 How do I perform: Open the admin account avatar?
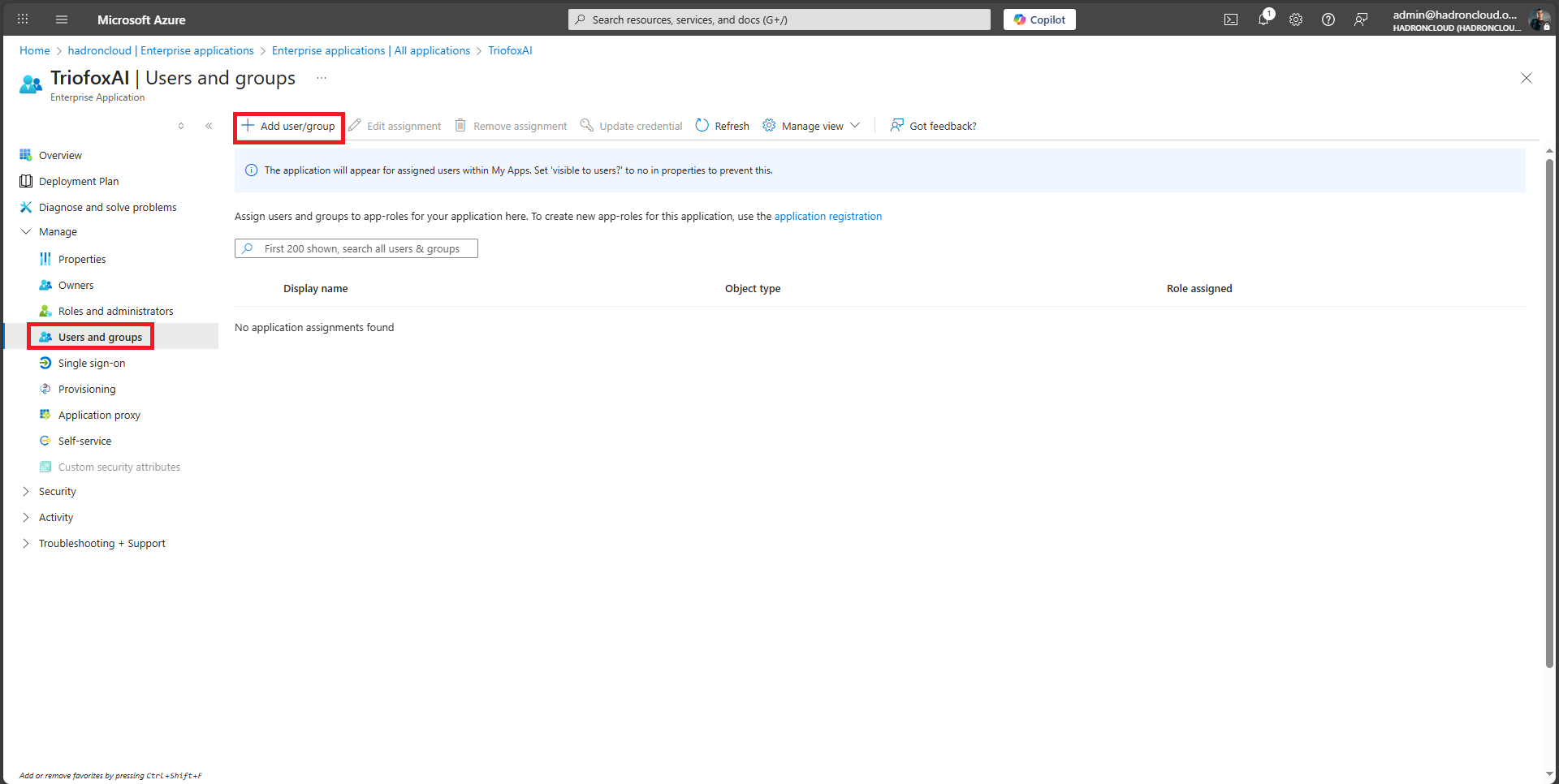[1540, 20]
